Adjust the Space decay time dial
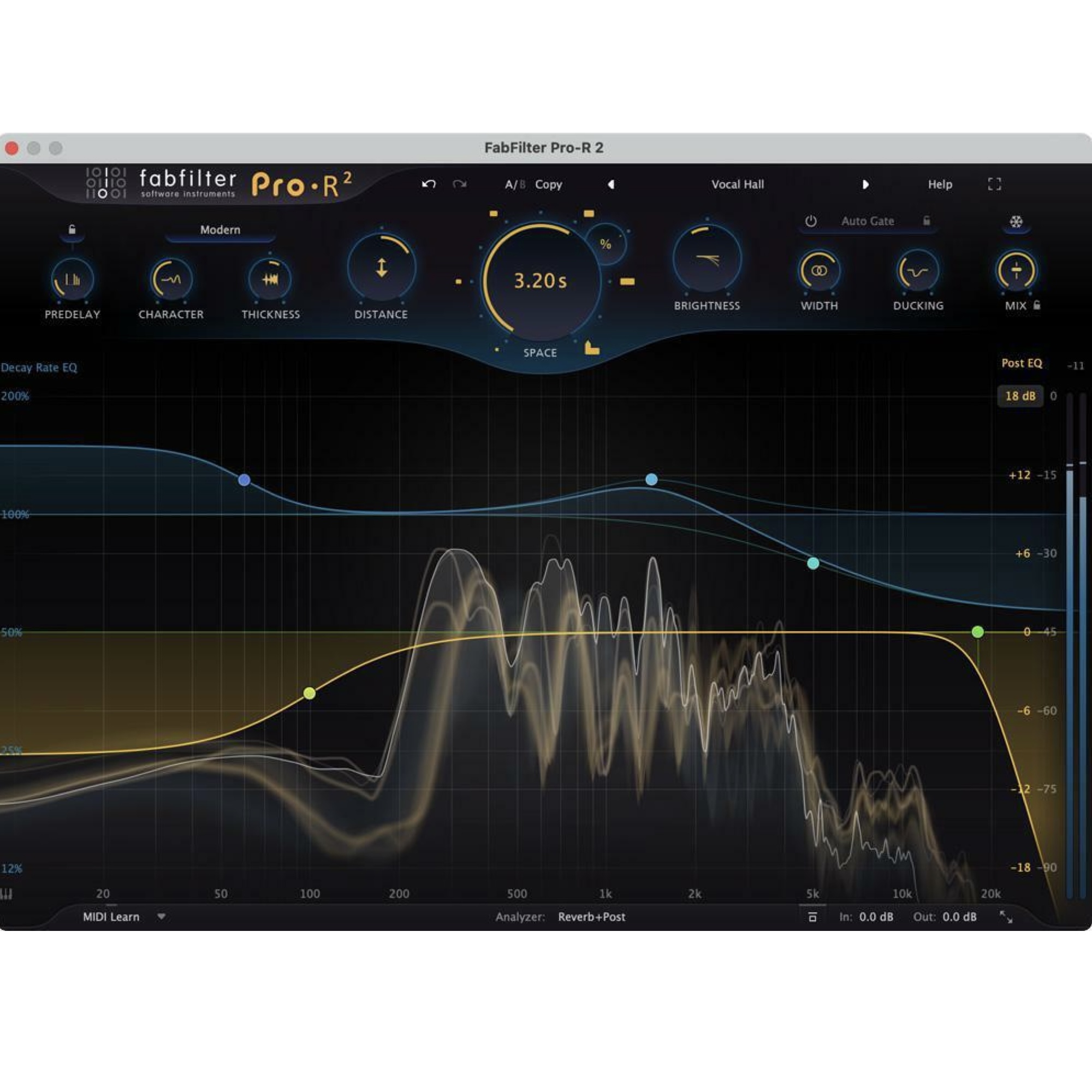 [x=540, y=281]
